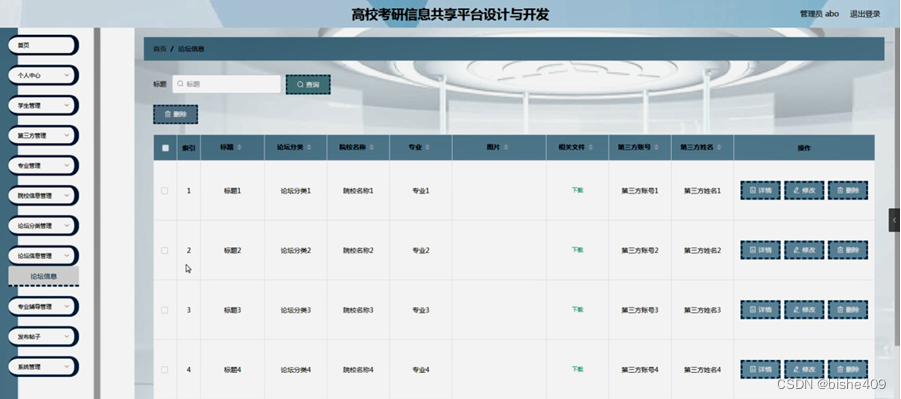Sort by the 专业 column sort icon
The width and height of the screenshot is (901, 399).
coord(428,148)
